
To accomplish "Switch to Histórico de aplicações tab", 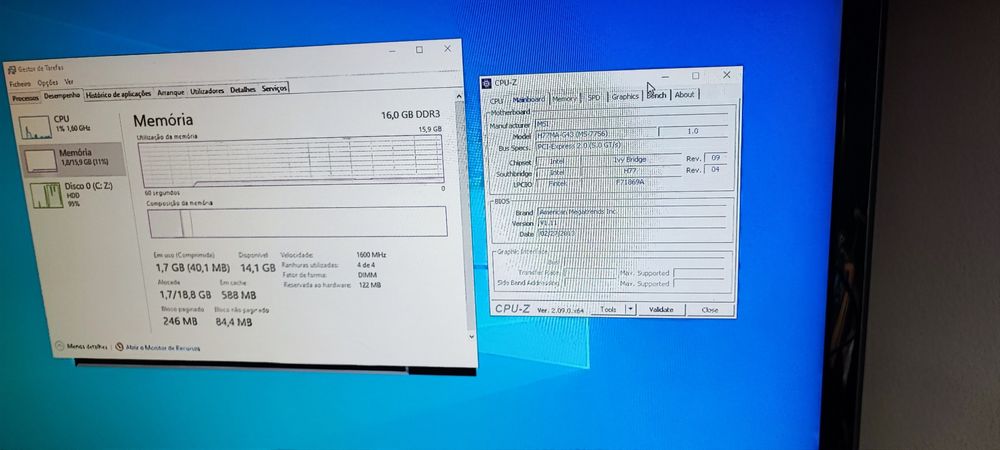I will coord(119,94).
